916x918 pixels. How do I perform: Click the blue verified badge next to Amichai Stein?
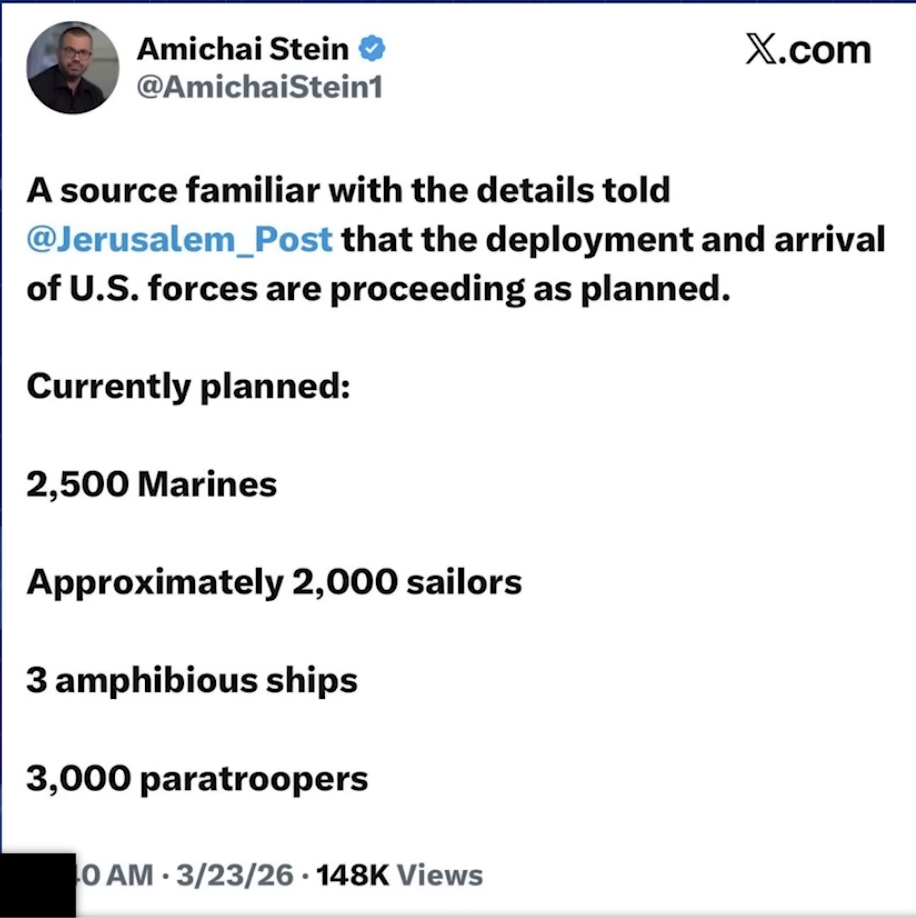coord(372,48)
